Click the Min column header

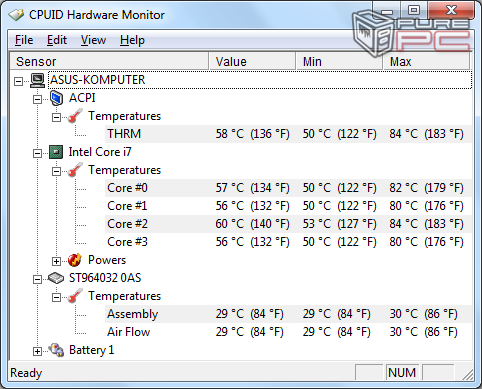tap(339, 61)
